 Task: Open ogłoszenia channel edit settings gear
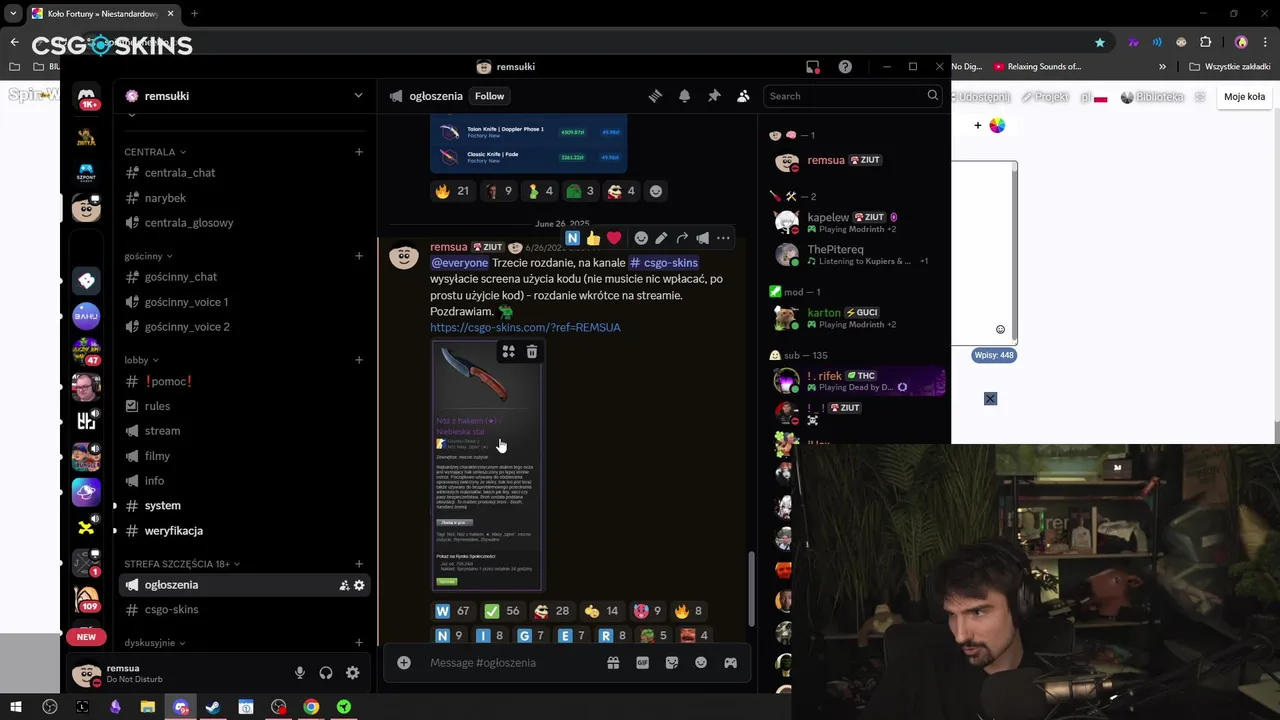point(359,585)
